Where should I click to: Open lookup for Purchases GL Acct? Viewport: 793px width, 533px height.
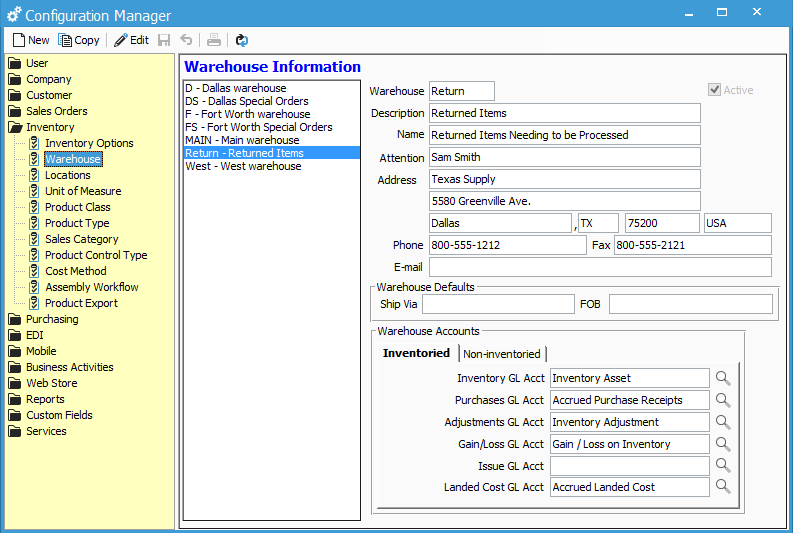tap(723, 400)
